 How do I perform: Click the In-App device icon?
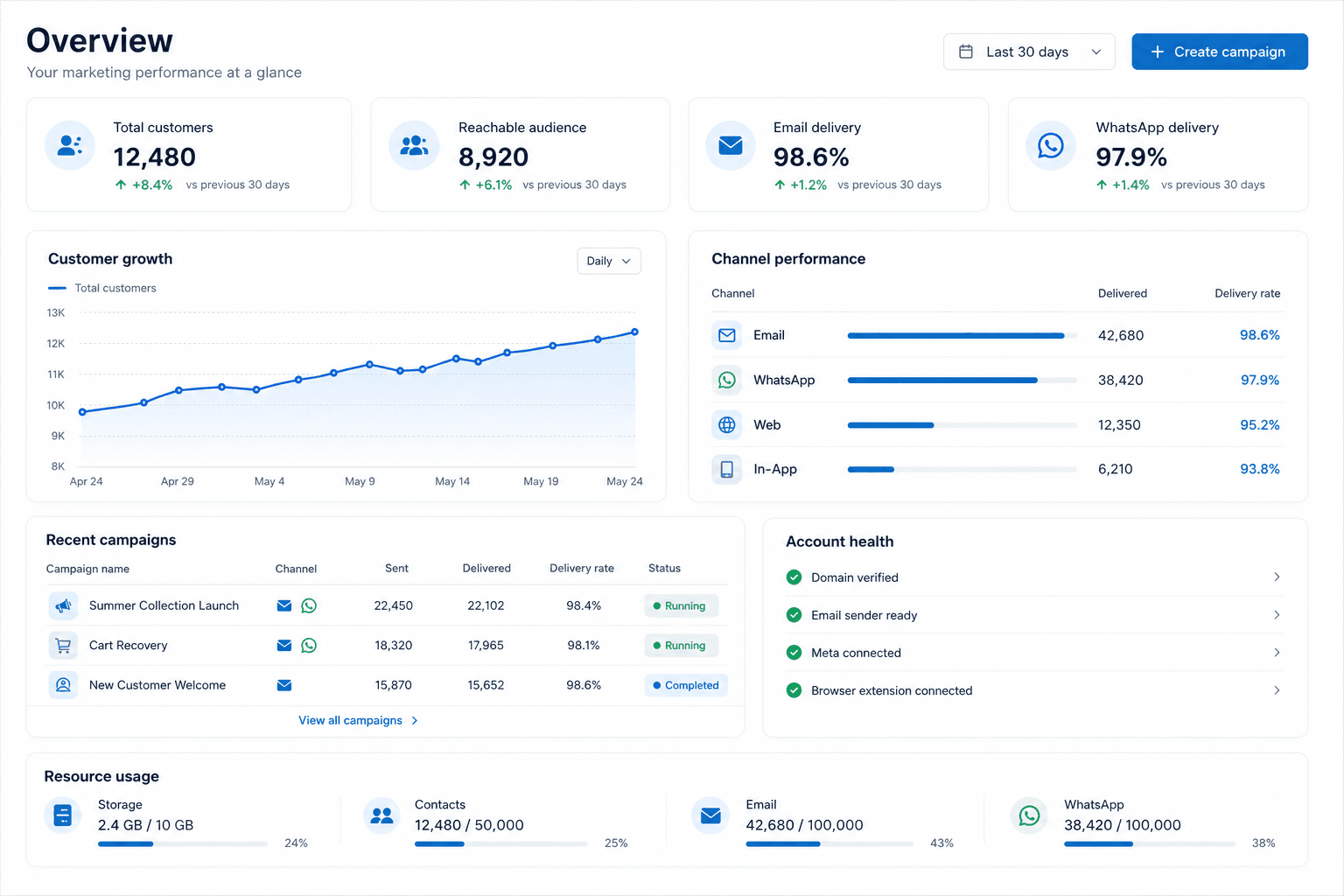coord(727,470)
